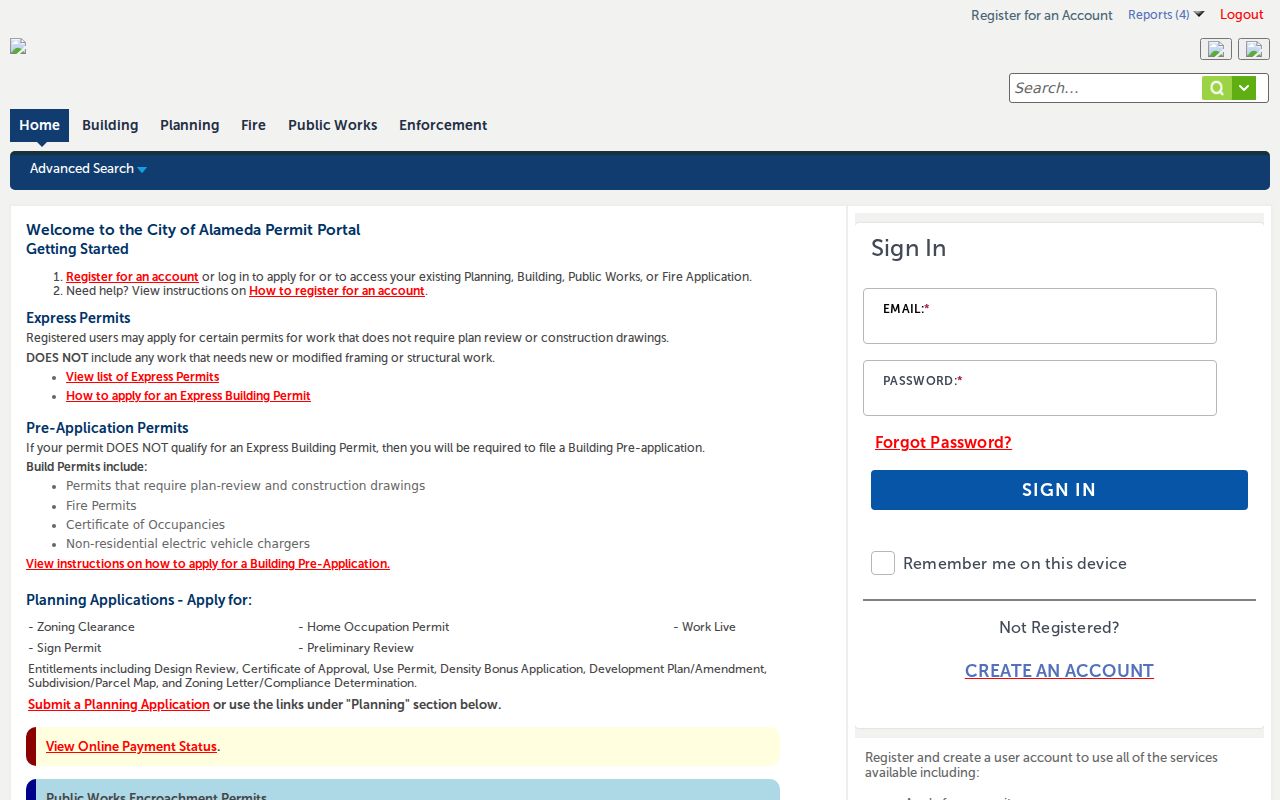Check Remember me on this device
This screenshot has height=800, width=1280.
(x=883, y=563)
